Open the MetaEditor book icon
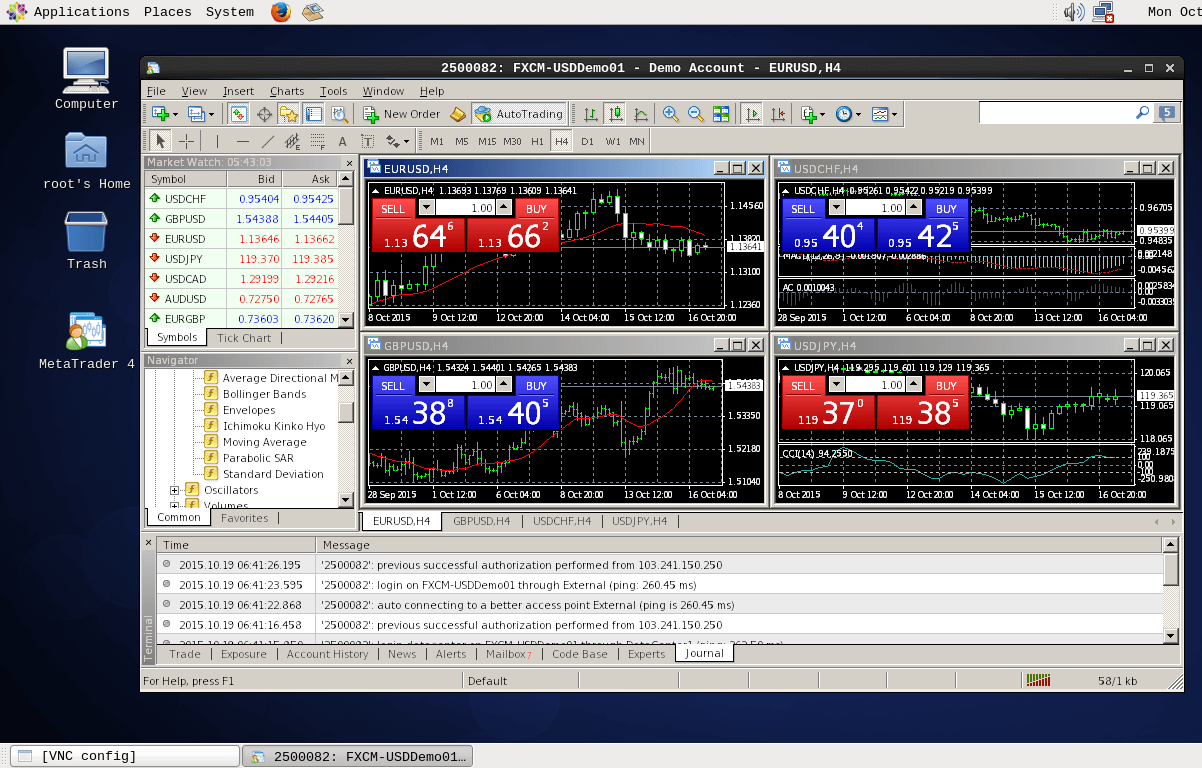Screen dimensions: 1202x768 coord(458,114)
